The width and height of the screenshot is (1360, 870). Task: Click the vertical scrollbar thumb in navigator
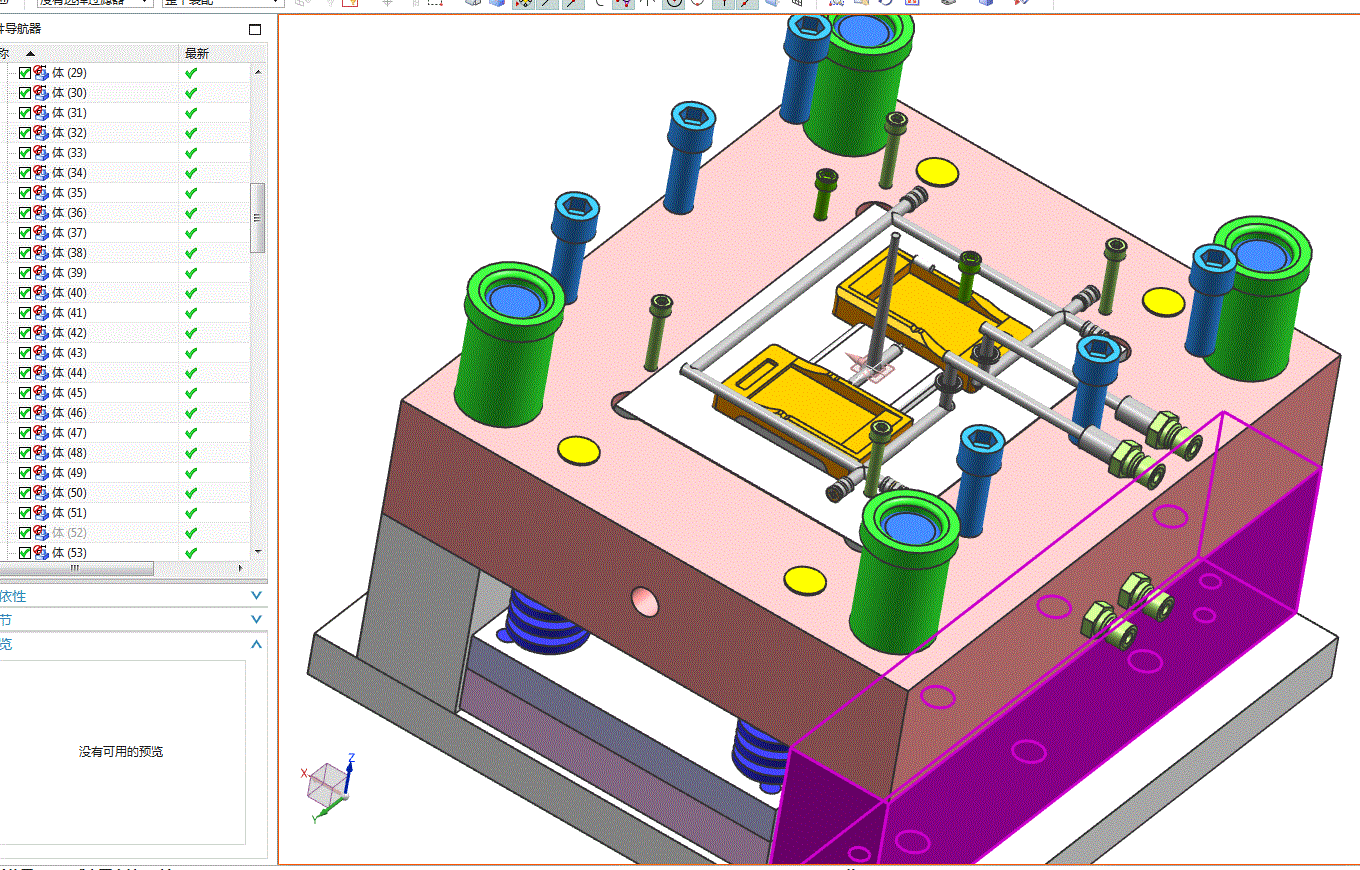click(257, 217)
